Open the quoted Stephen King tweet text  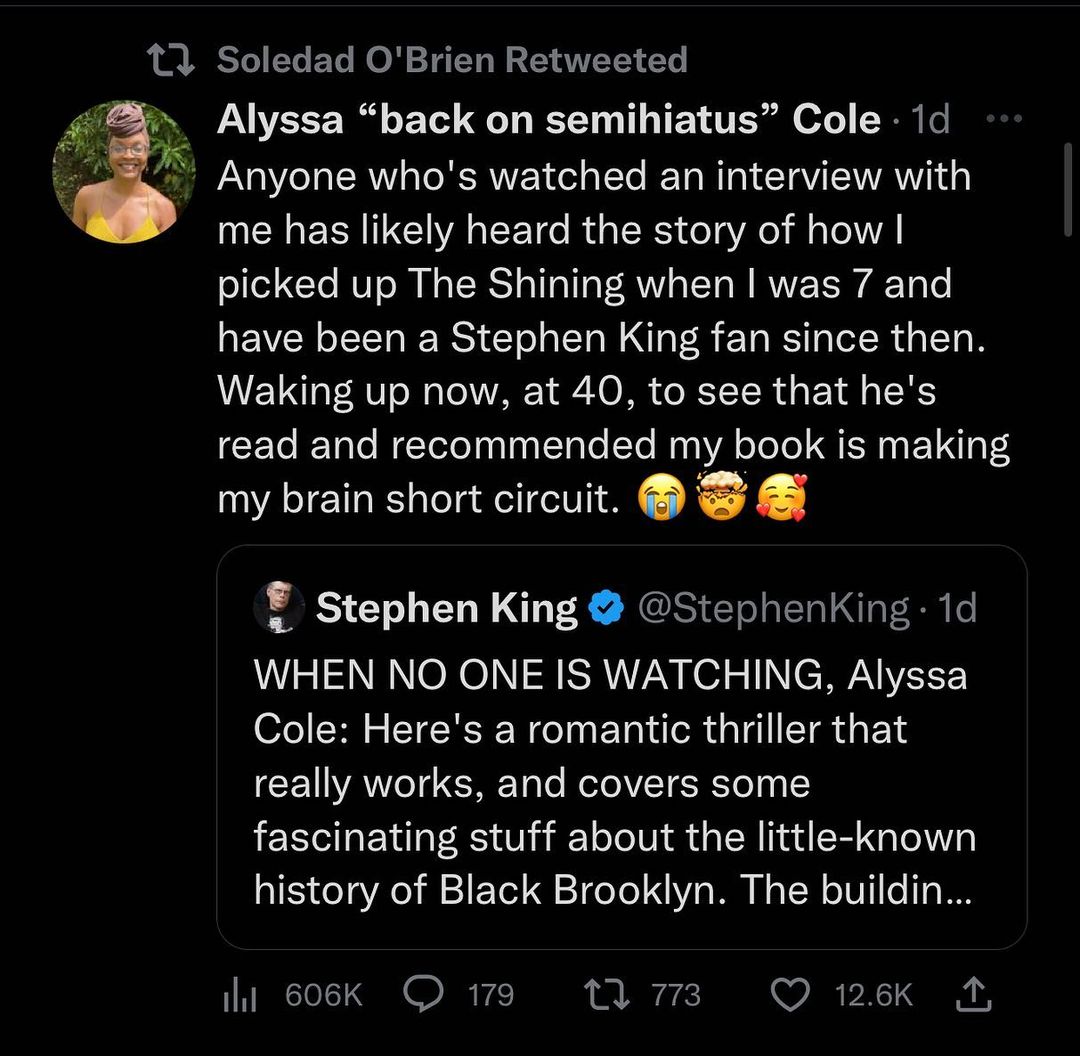[x=614, y=782]
